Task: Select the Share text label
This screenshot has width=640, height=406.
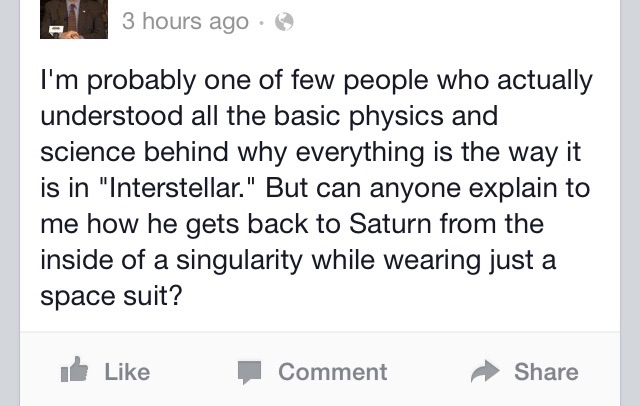Action: [x=545, y=372]
